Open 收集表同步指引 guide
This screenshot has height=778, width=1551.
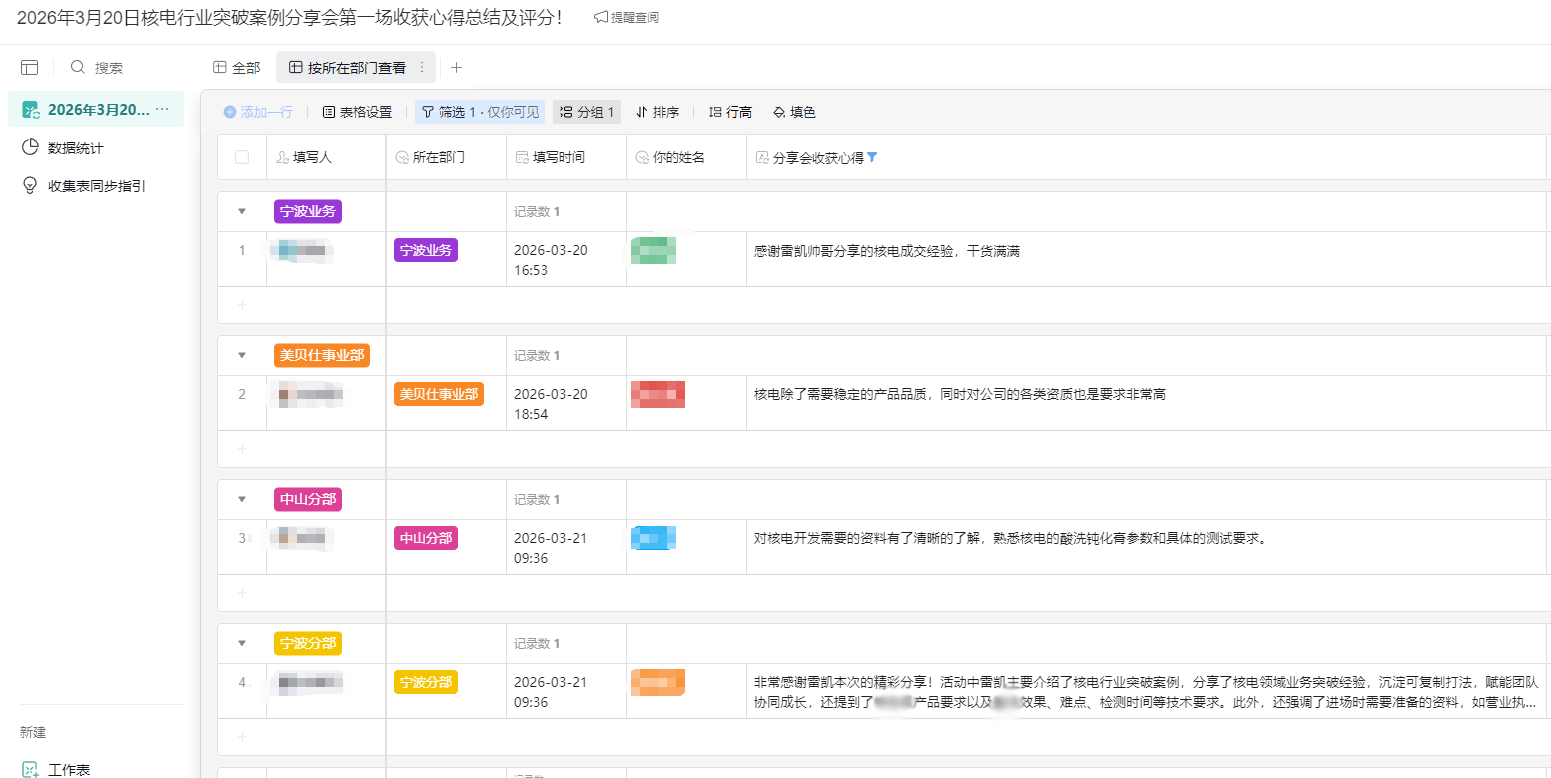pyautogui.click(x=96, y=186)
